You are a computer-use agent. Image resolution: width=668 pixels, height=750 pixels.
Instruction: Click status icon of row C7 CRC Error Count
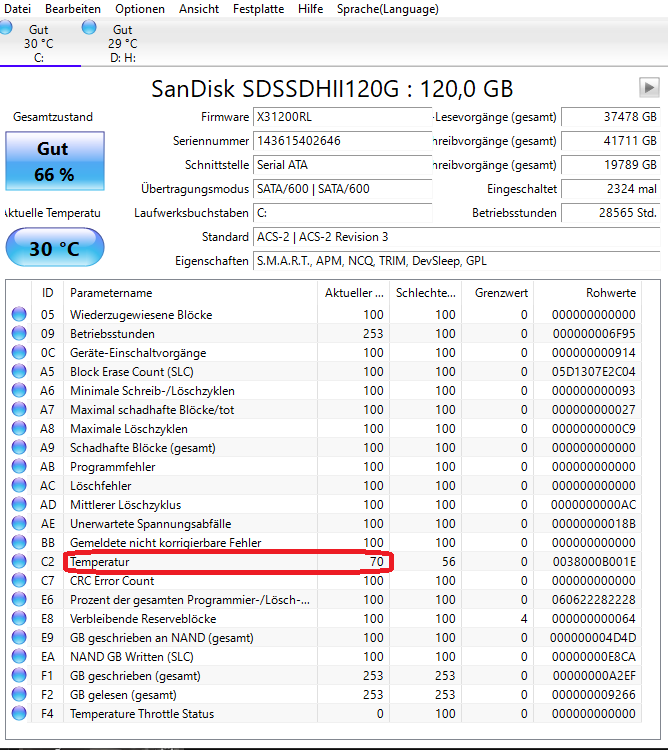point(19,580)
